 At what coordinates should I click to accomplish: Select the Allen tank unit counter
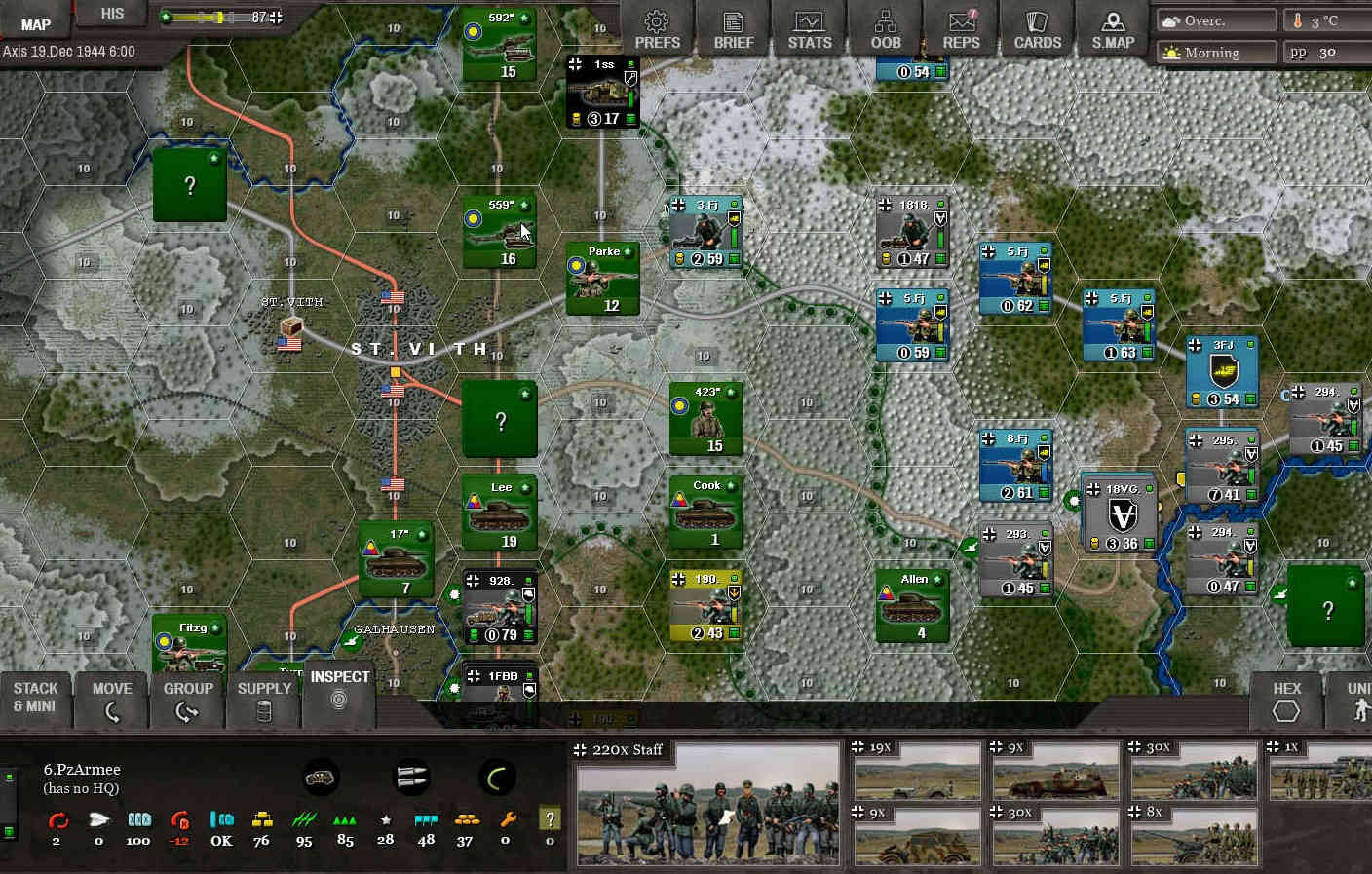[x=913, y=605]
